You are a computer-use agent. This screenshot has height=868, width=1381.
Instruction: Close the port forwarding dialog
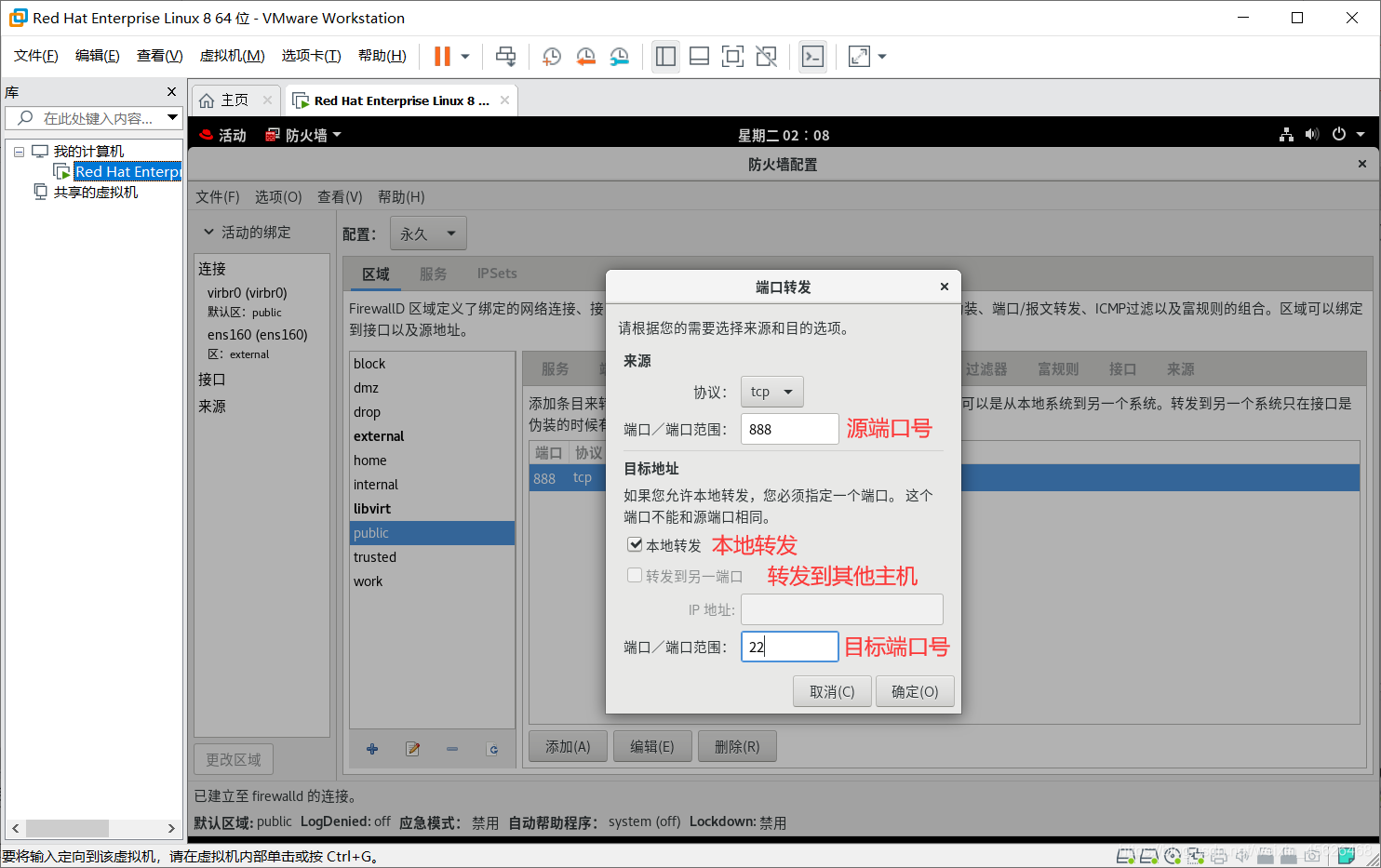tap(944, 287)
